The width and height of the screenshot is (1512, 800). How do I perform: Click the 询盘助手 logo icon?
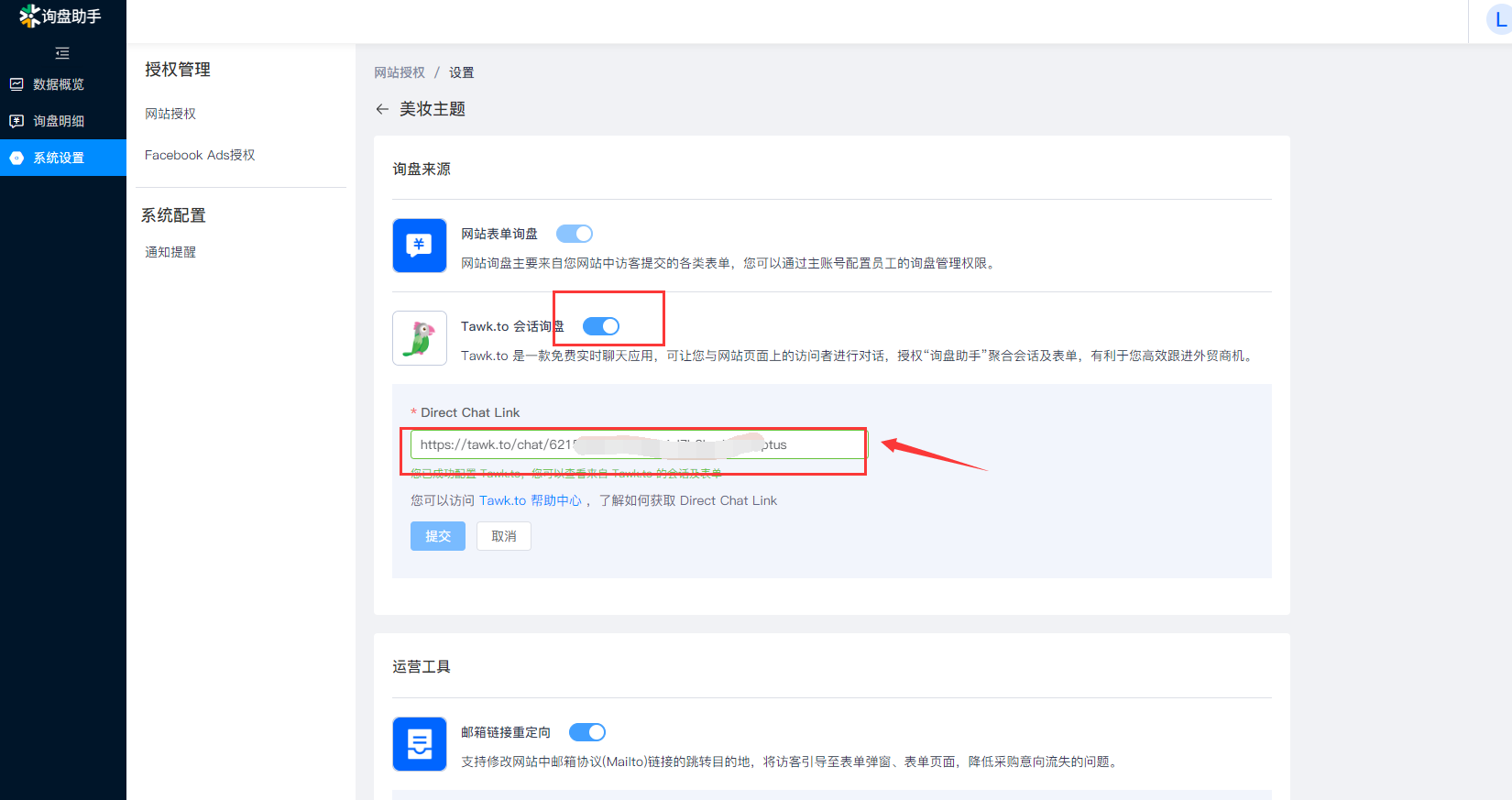click(29, 16)
